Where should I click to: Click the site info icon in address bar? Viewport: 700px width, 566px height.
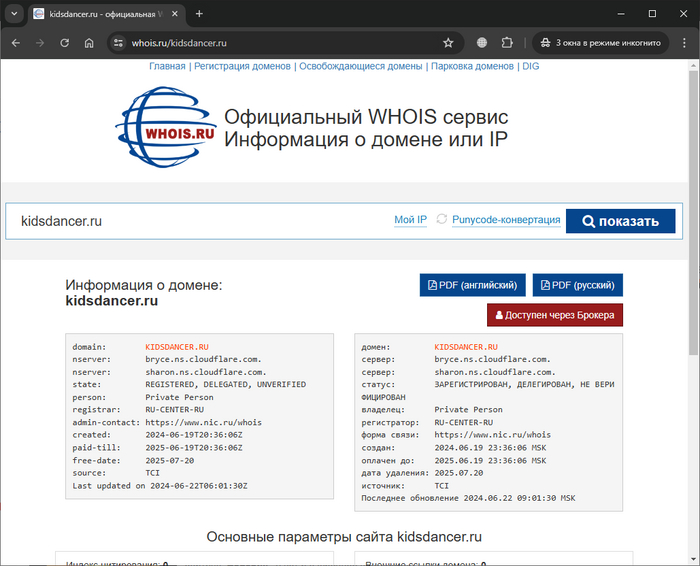tap(118, 43)
